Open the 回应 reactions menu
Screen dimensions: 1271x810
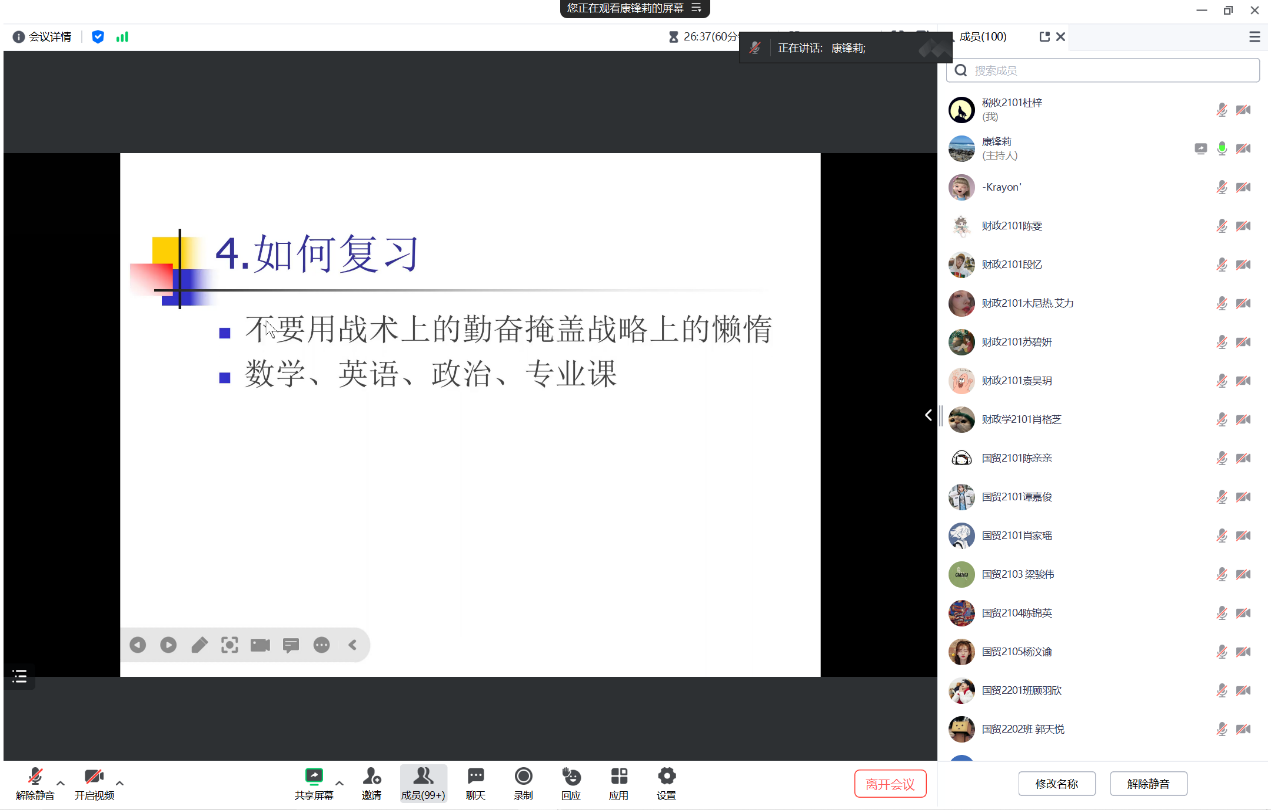(x=571, y=782)
